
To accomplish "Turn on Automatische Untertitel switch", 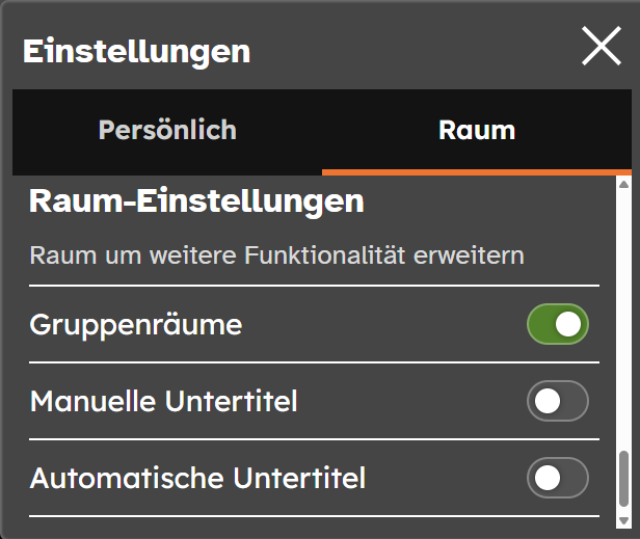I will pyautogui.click(x=557, y=478).
